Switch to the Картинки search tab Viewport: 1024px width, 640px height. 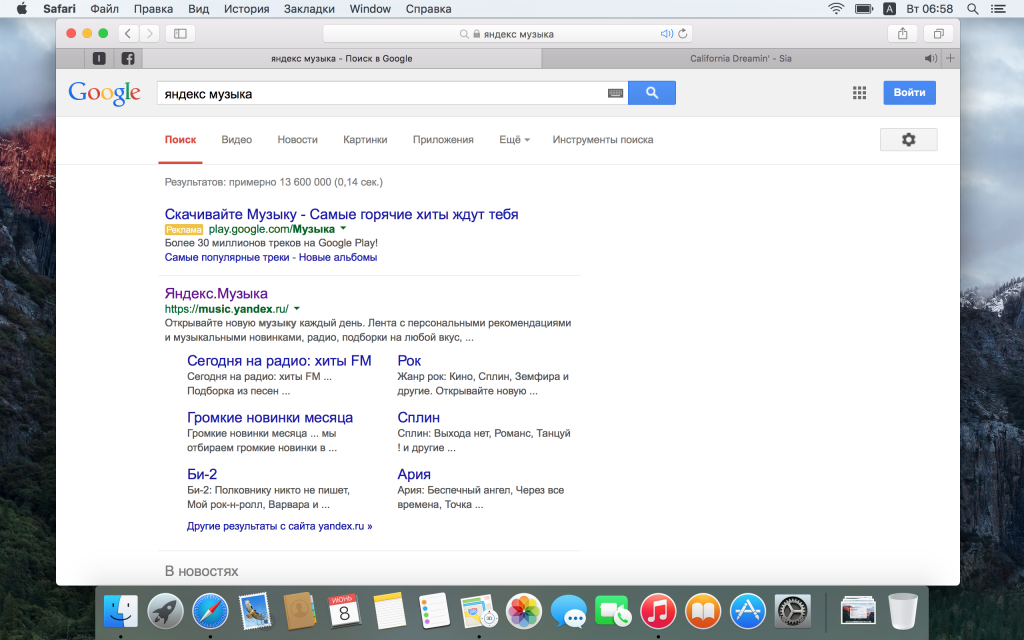365,140
